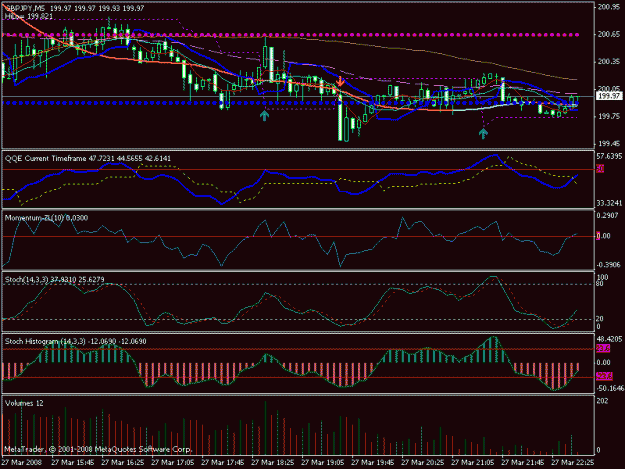Click the 27 Mar 19:45 time label

point(373,462)
